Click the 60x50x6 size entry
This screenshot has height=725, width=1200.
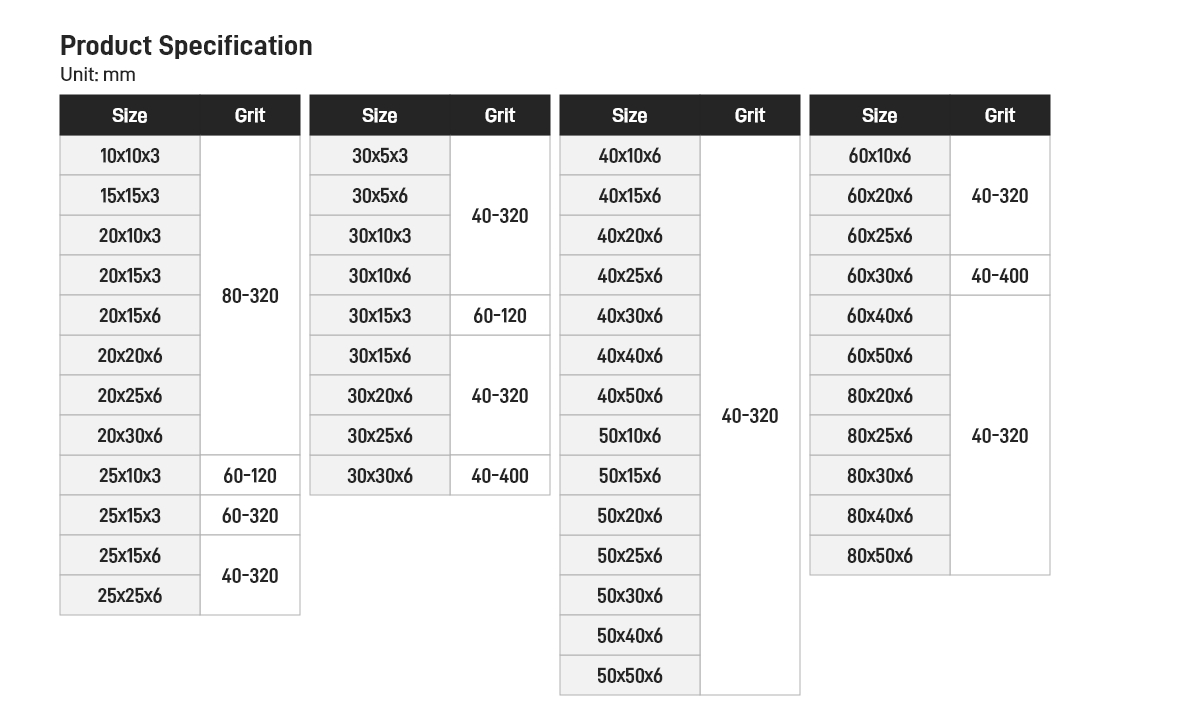pyautogui.click(x=880, y=356)
